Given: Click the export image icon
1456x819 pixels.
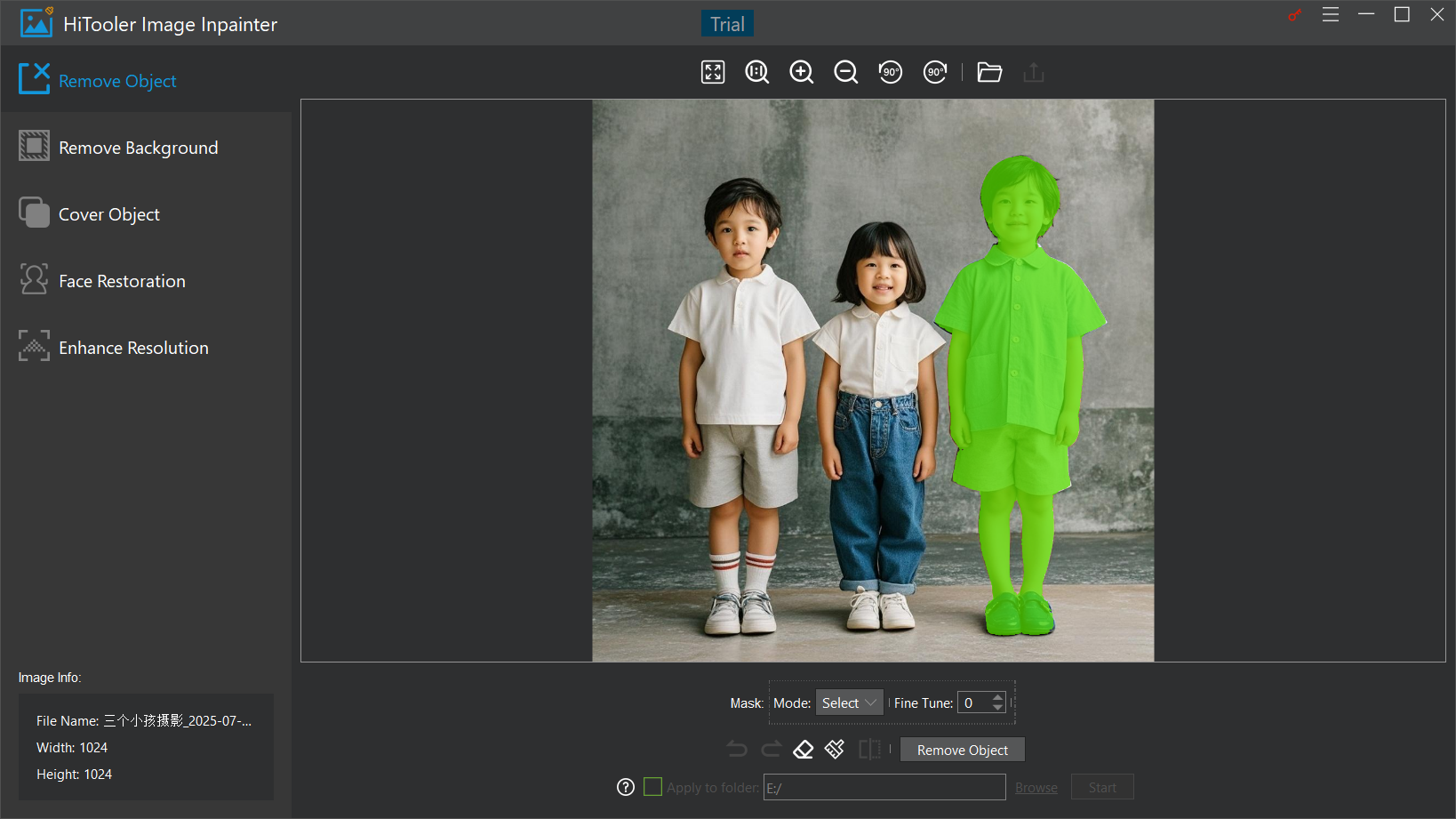Looking at the screenshot, I should 1034,72.
